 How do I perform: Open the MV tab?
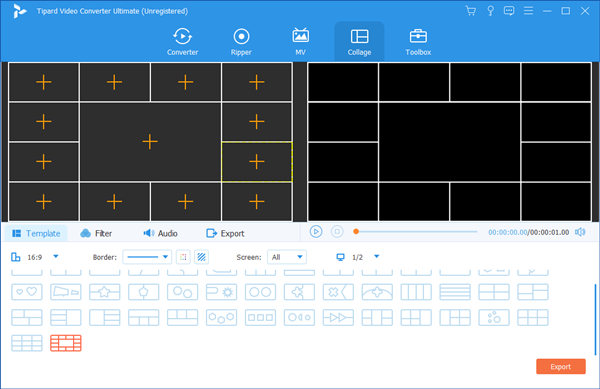tap(300, 42)
